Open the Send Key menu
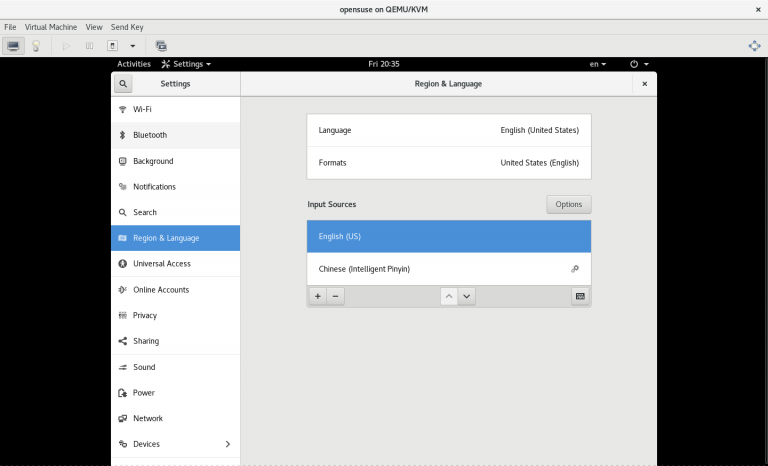 pyautogui.click(x=127, y=27)
